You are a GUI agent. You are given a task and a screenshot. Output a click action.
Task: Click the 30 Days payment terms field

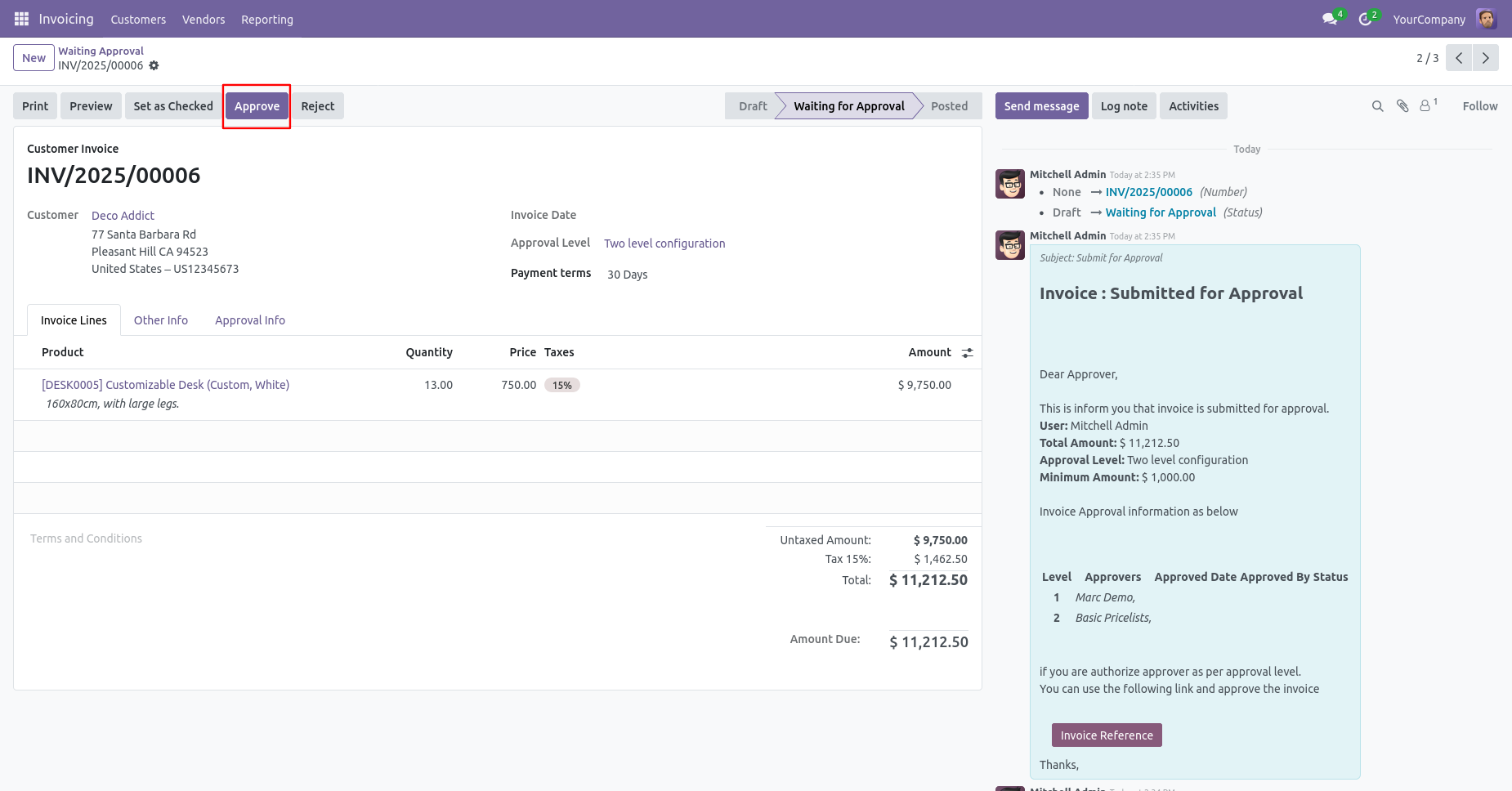[627, 275]
